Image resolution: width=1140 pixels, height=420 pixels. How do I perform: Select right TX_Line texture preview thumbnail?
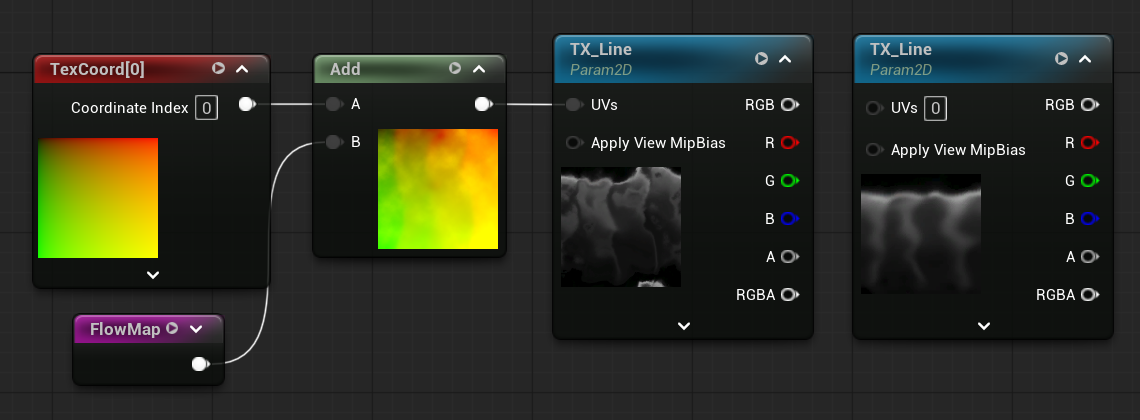point(921,234)
